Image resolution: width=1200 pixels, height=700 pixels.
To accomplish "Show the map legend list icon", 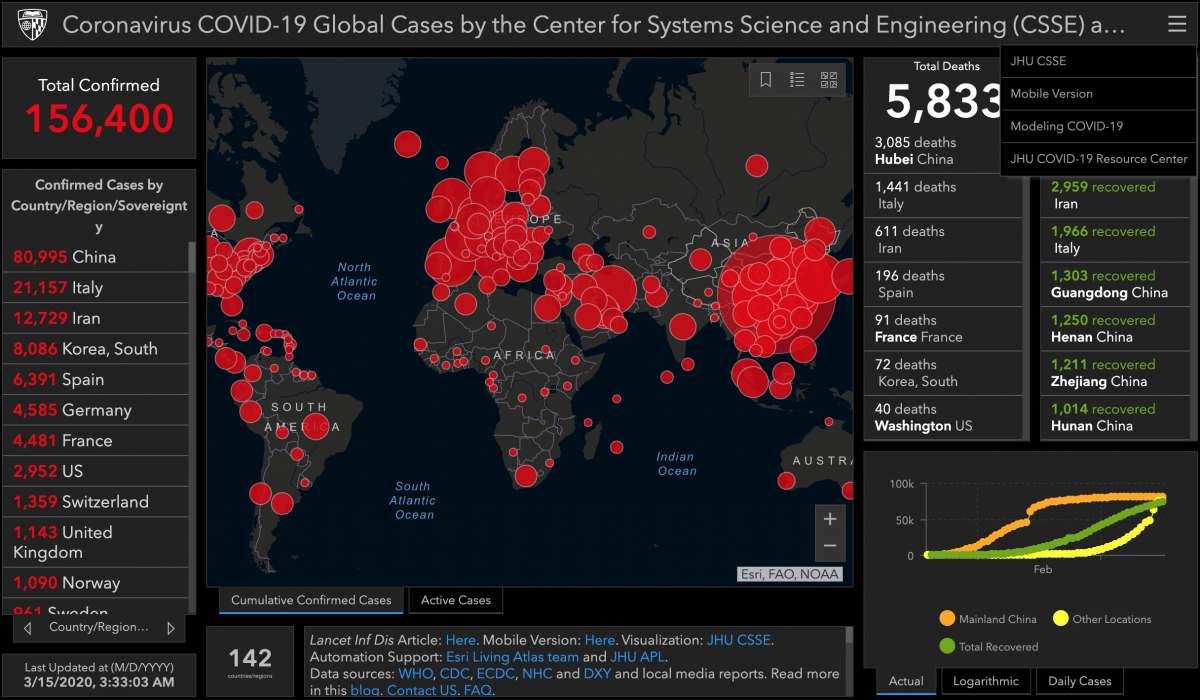I will (797, 80).
